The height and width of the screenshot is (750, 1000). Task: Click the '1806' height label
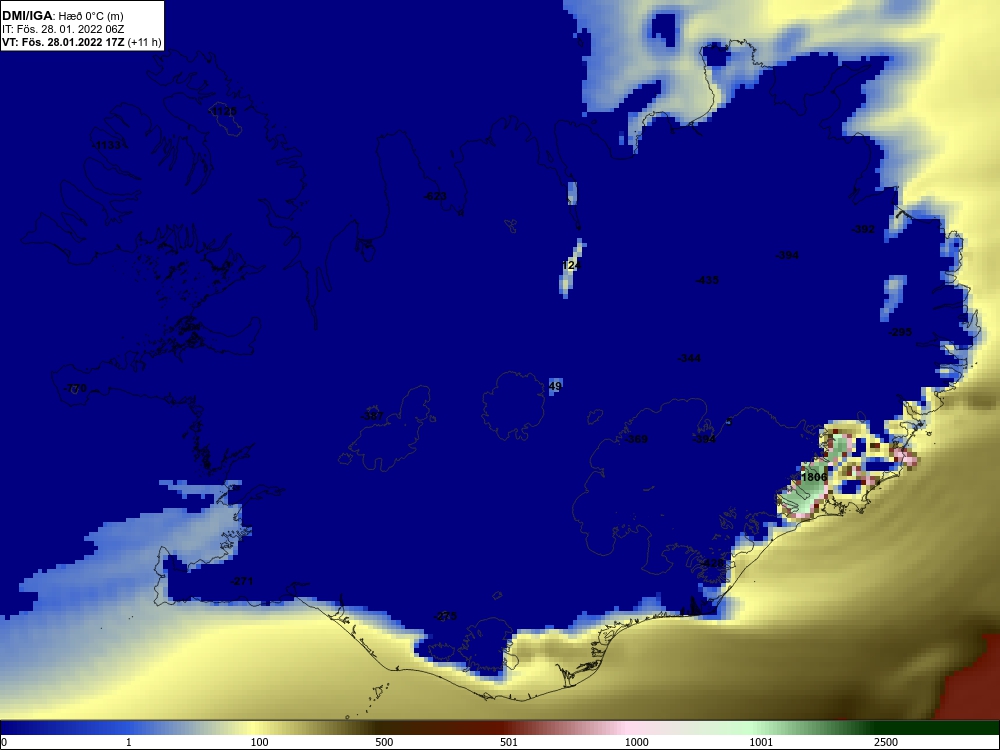814,478
